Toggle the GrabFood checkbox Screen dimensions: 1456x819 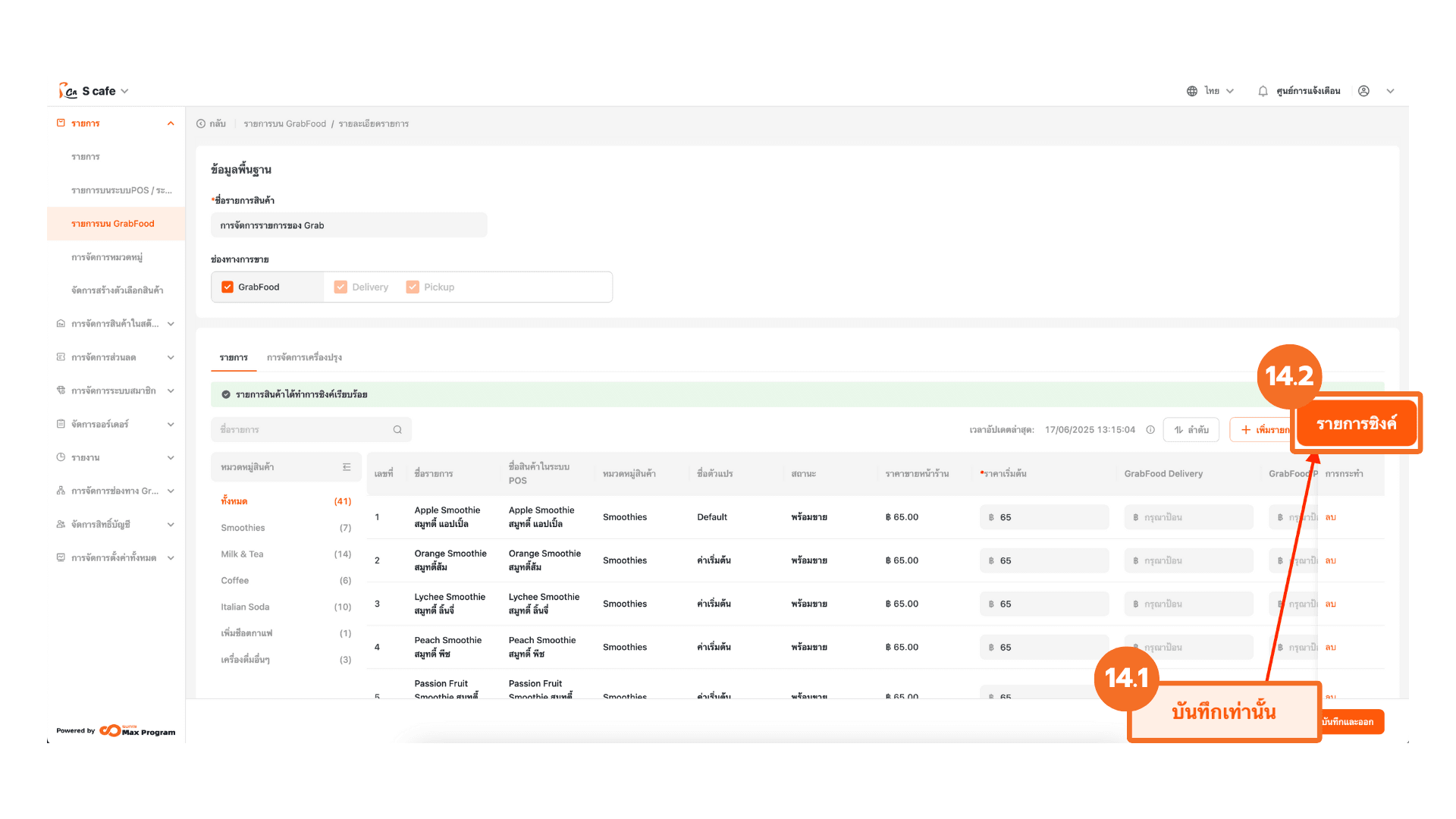tap(227, 287)
